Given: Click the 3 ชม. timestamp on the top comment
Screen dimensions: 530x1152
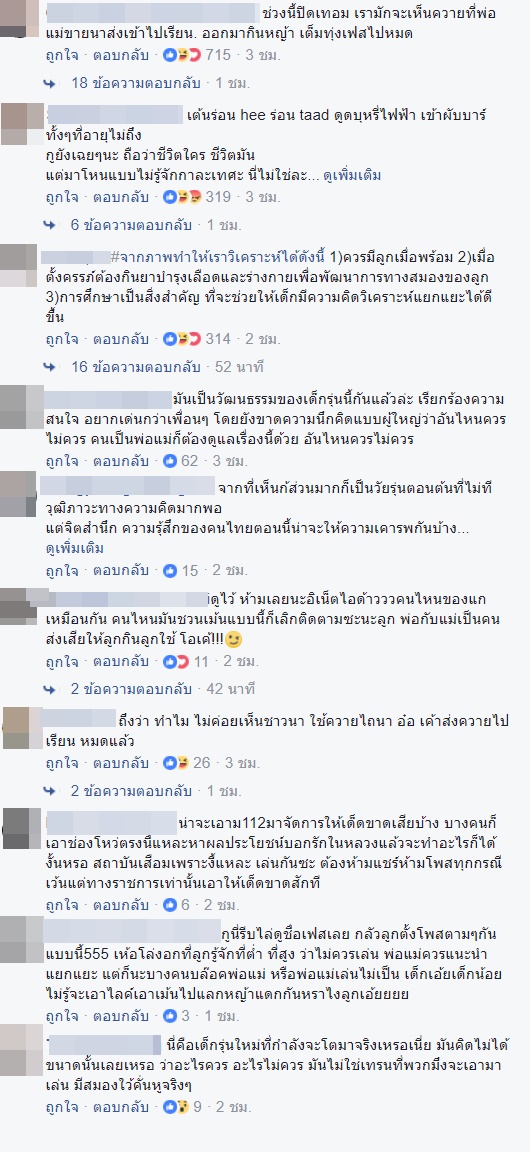Looking at the screenshot, I should (260, 55).
